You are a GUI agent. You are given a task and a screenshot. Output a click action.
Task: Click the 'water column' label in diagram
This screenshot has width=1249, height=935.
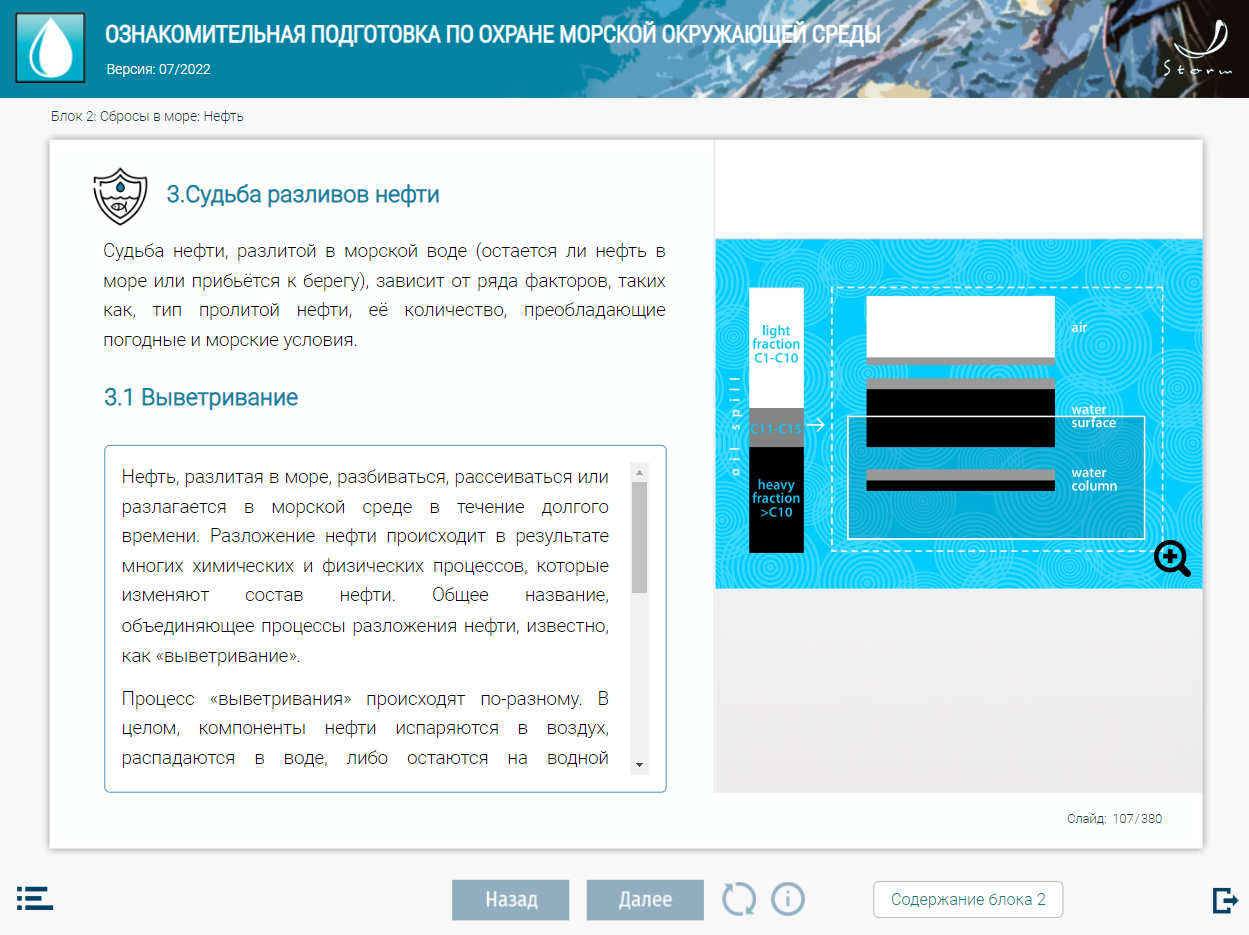point(1094,479)
